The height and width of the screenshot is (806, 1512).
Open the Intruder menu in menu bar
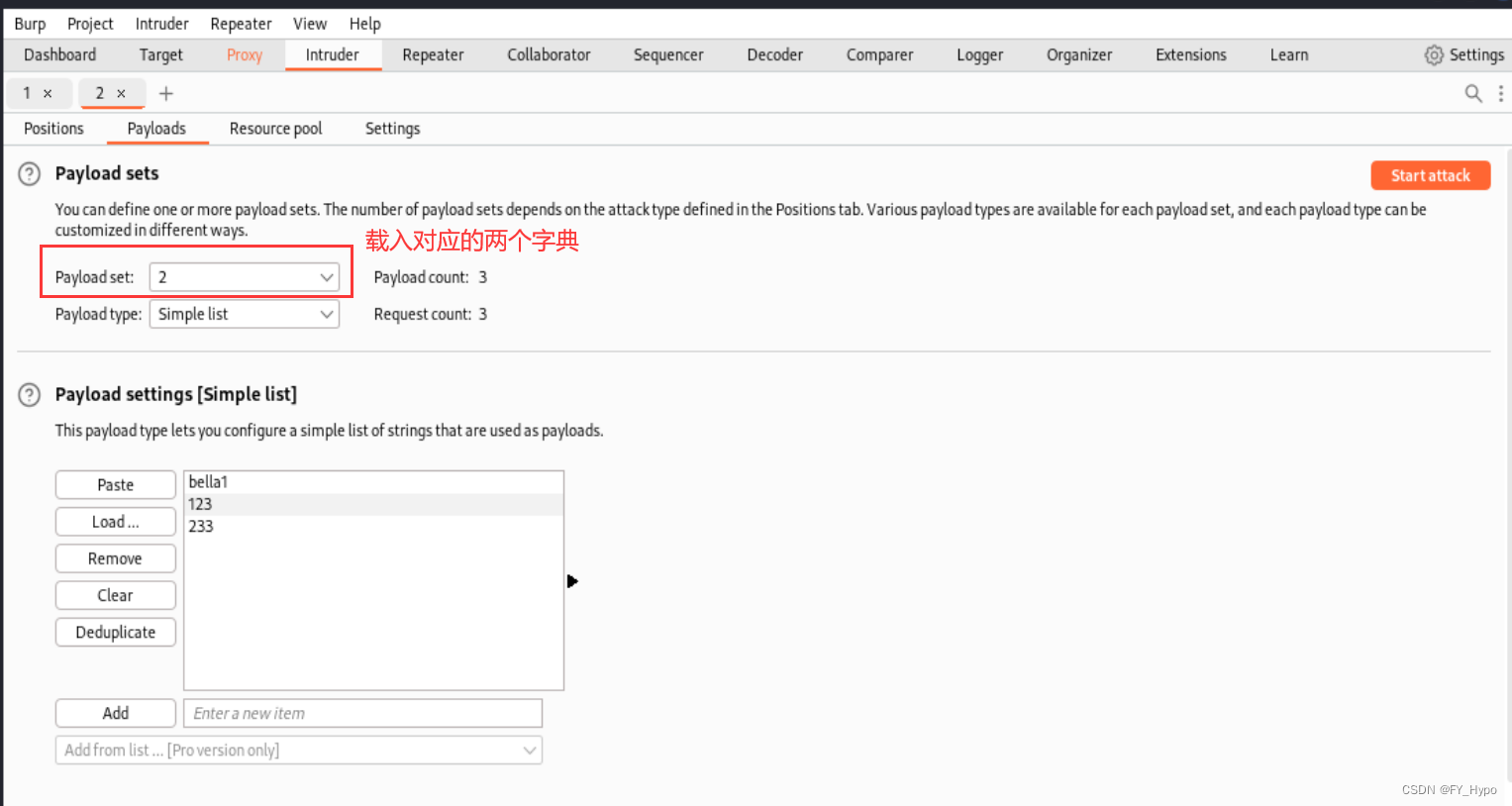pyautogui.click(x=161, y=24)
